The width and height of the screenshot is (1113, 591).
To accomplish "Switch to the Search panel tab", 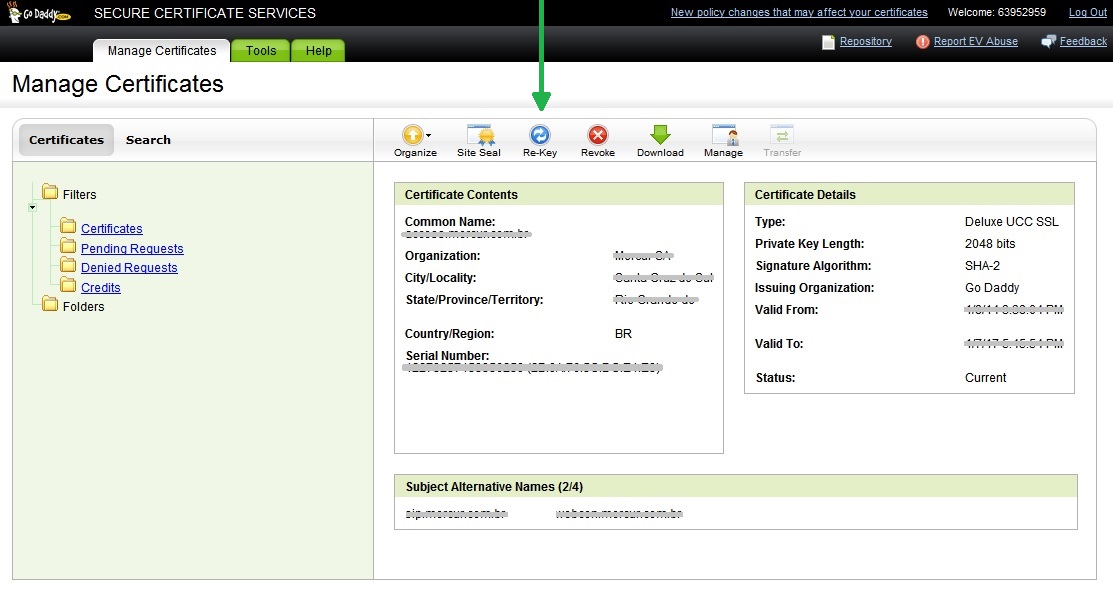I will tap(148, 140).
